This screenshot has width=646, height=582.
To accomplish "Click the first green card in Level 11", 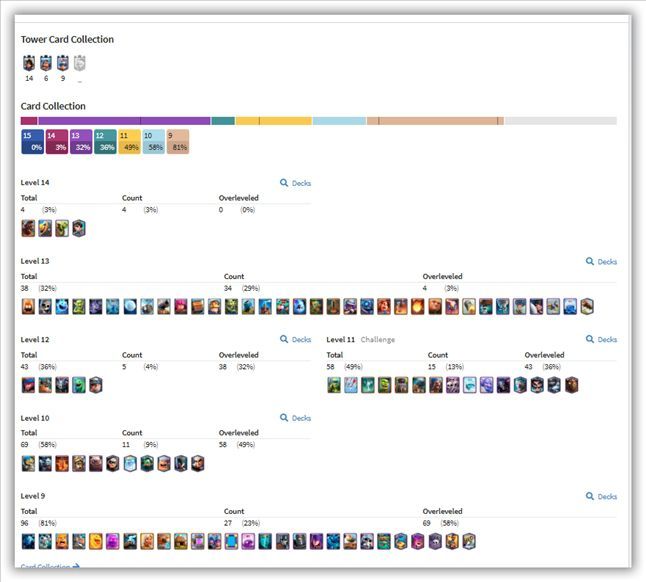I will coord(334,385).
